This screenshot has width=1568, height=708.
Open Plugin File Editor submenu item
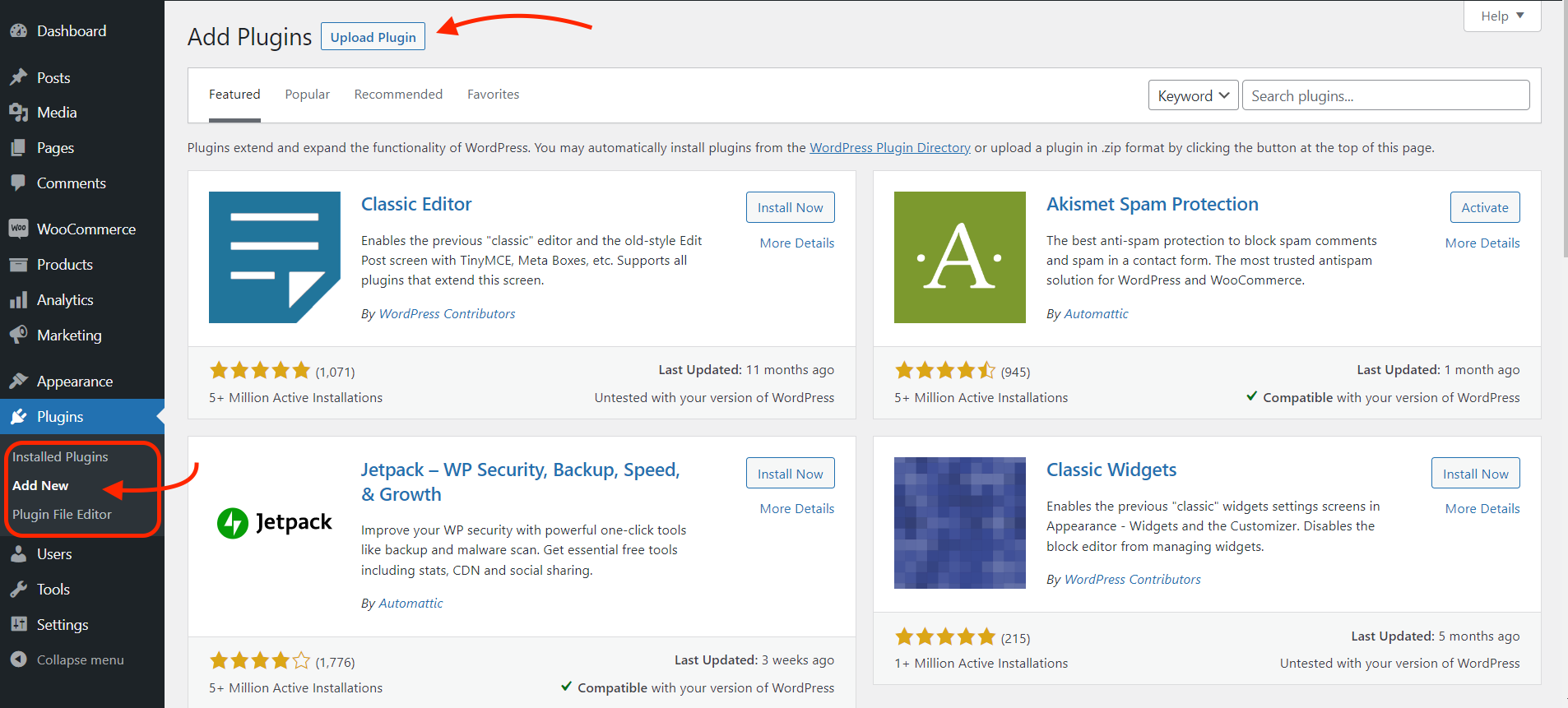[x=62, y=514]
